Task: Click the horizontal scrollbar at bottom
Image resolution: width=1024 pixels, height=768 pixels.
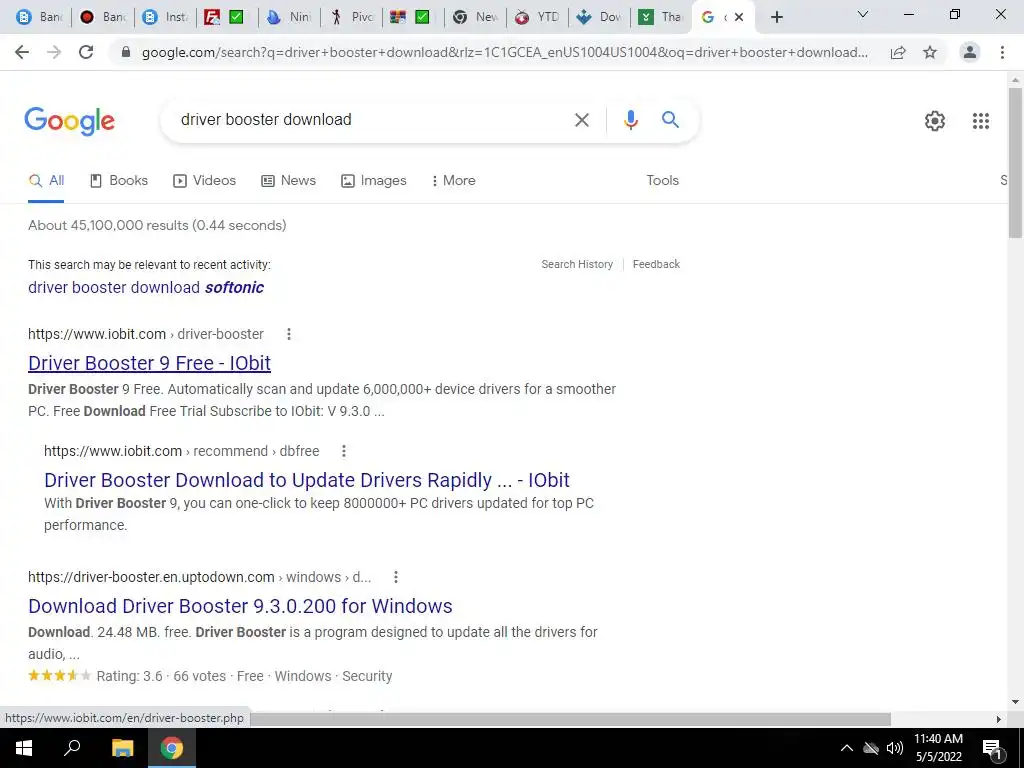Action: tap(569, 719)
